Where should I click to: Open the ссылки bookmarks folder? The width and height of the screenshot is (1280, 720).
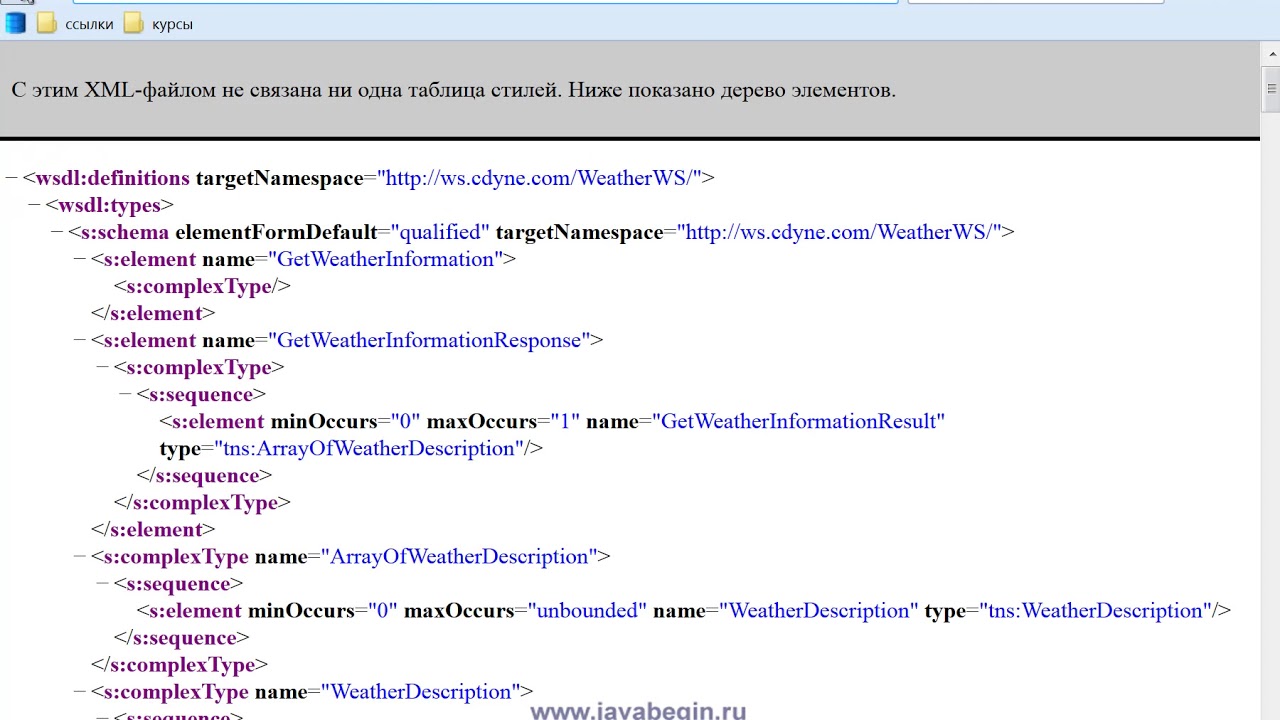click(76, 23)
